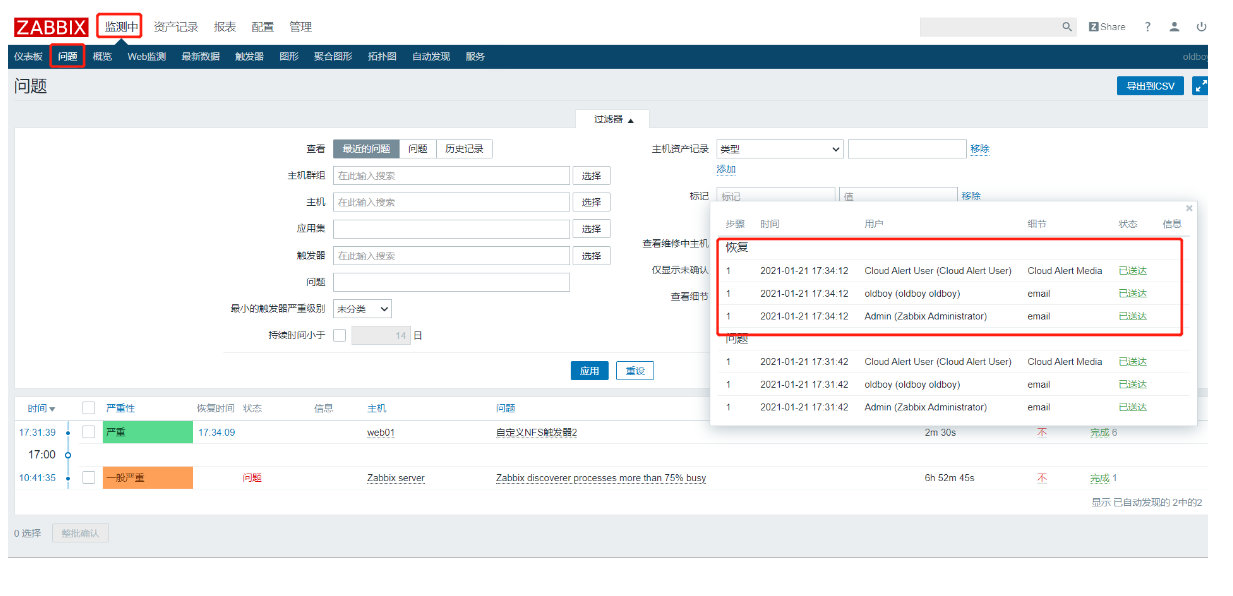Click the 导出到CSV button

1150,86
